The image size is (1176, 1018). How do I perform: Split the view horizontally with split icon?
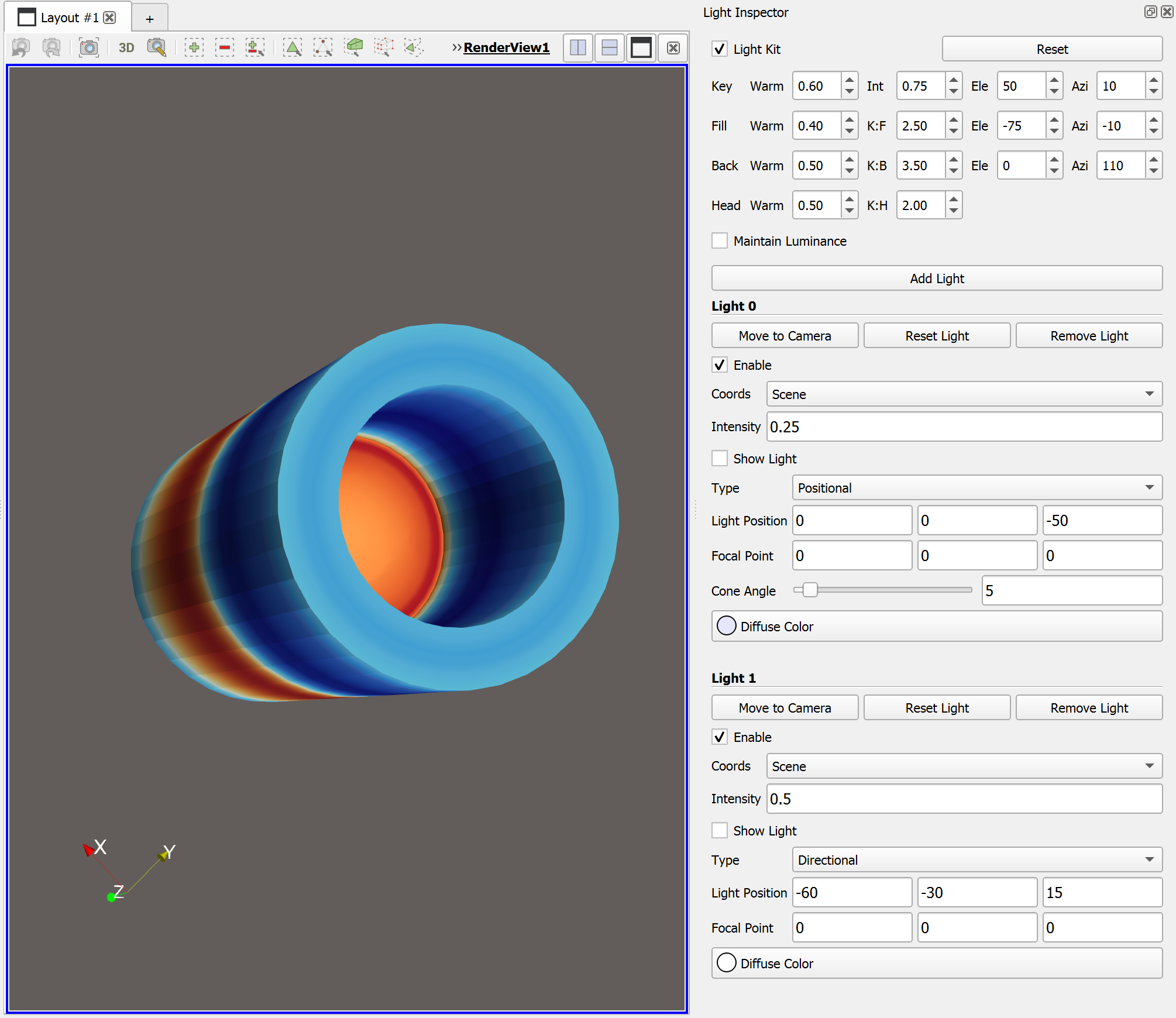[x=578, y=48]
